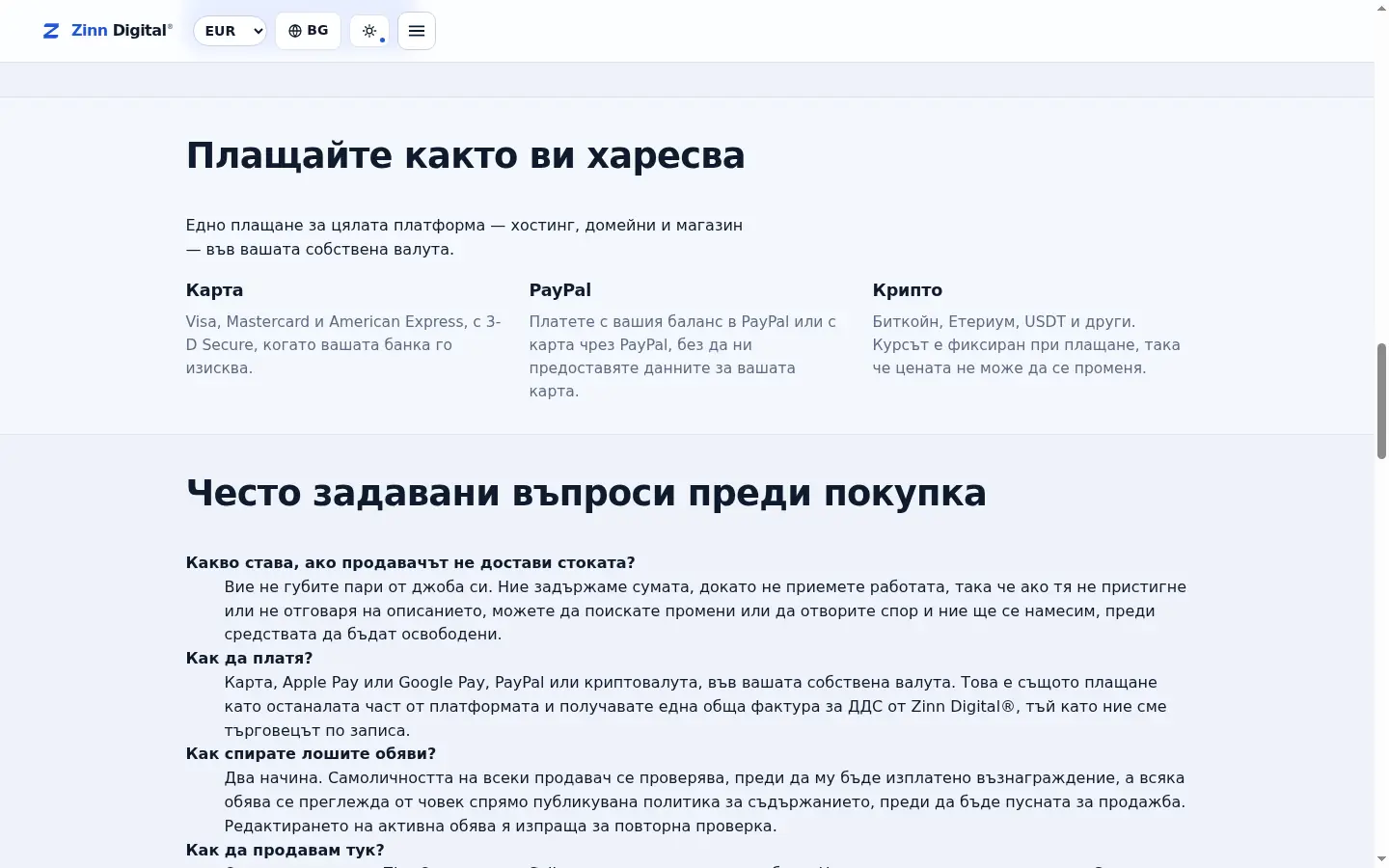Toggle the light/dark theme sun icon

369,31
